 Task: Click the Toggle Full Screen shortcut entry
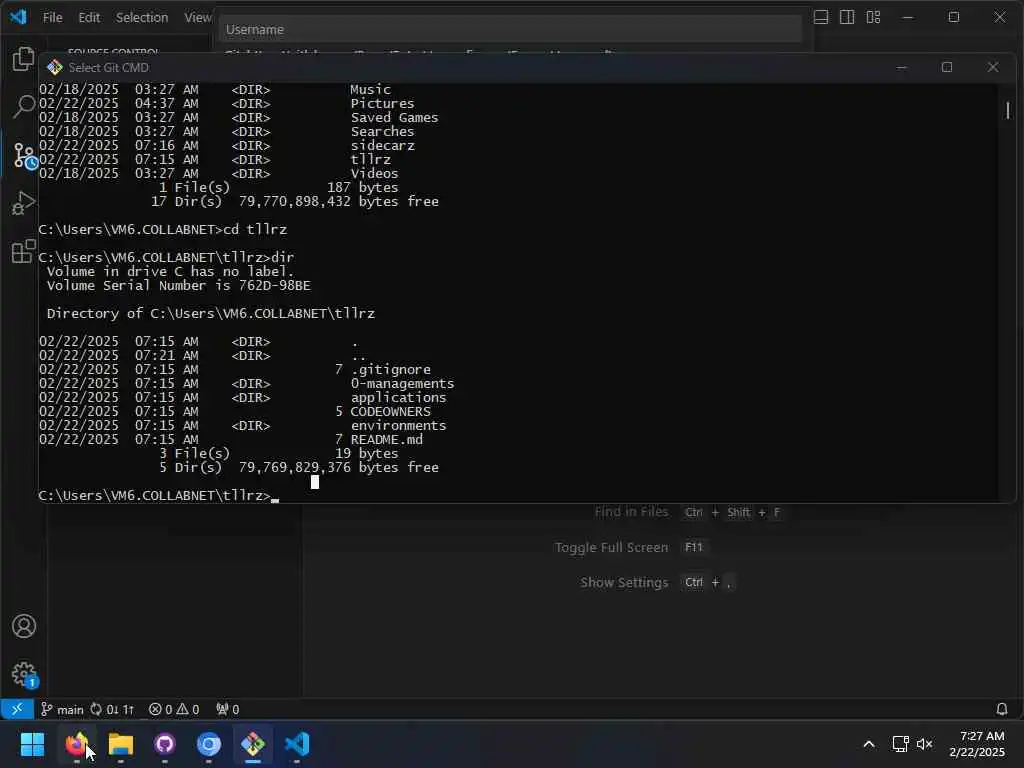point(630,547)
